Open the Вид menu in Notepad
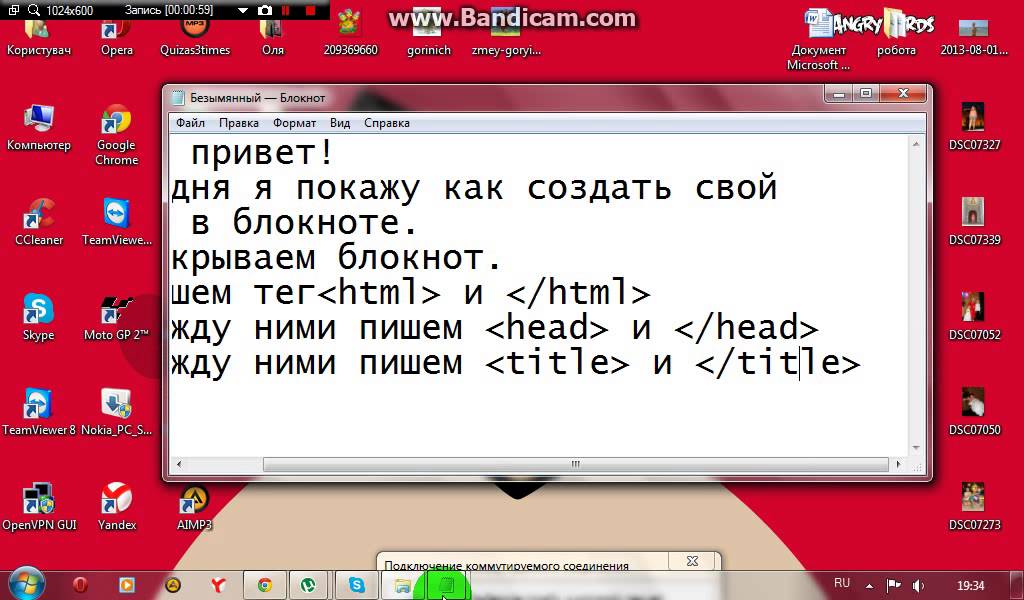The image size is (1024, 600). click(x=340, y=123)
